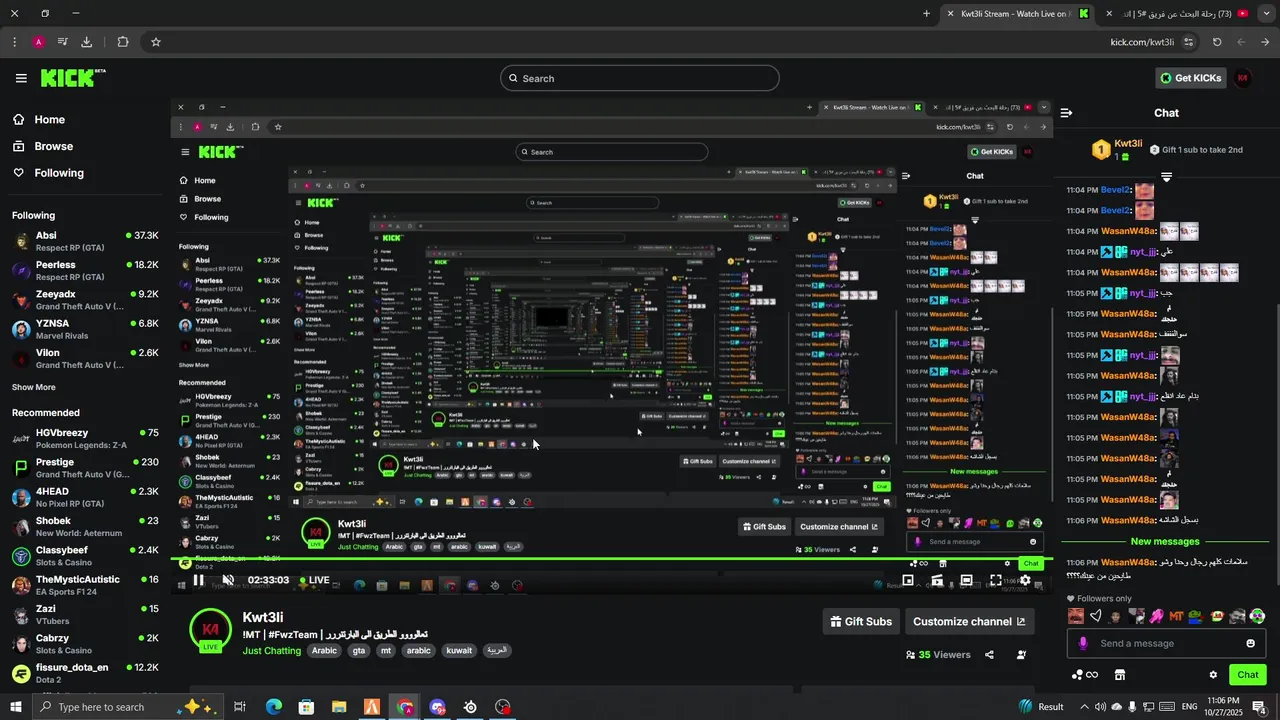Open the chat shop icon
The height and width of the screenshot is (720, 1280).
(x=1120, y=675)
